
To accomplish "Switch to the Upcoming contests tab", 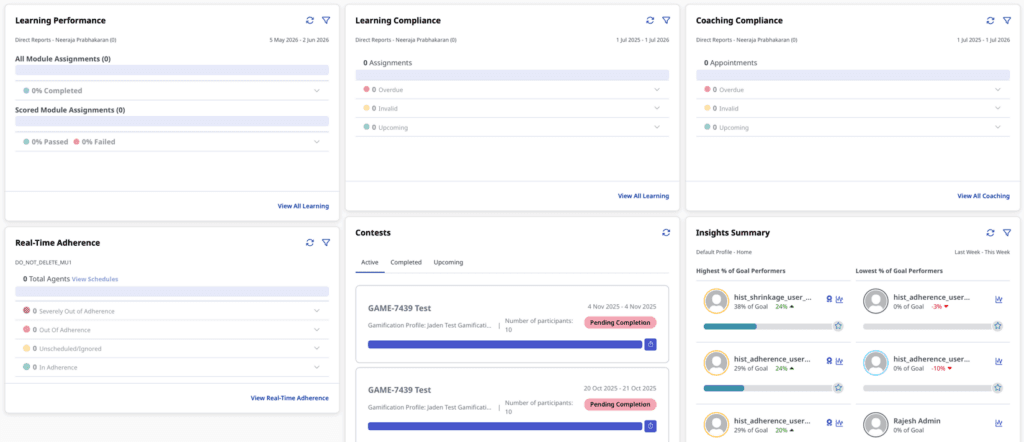I will coord(448,262).
